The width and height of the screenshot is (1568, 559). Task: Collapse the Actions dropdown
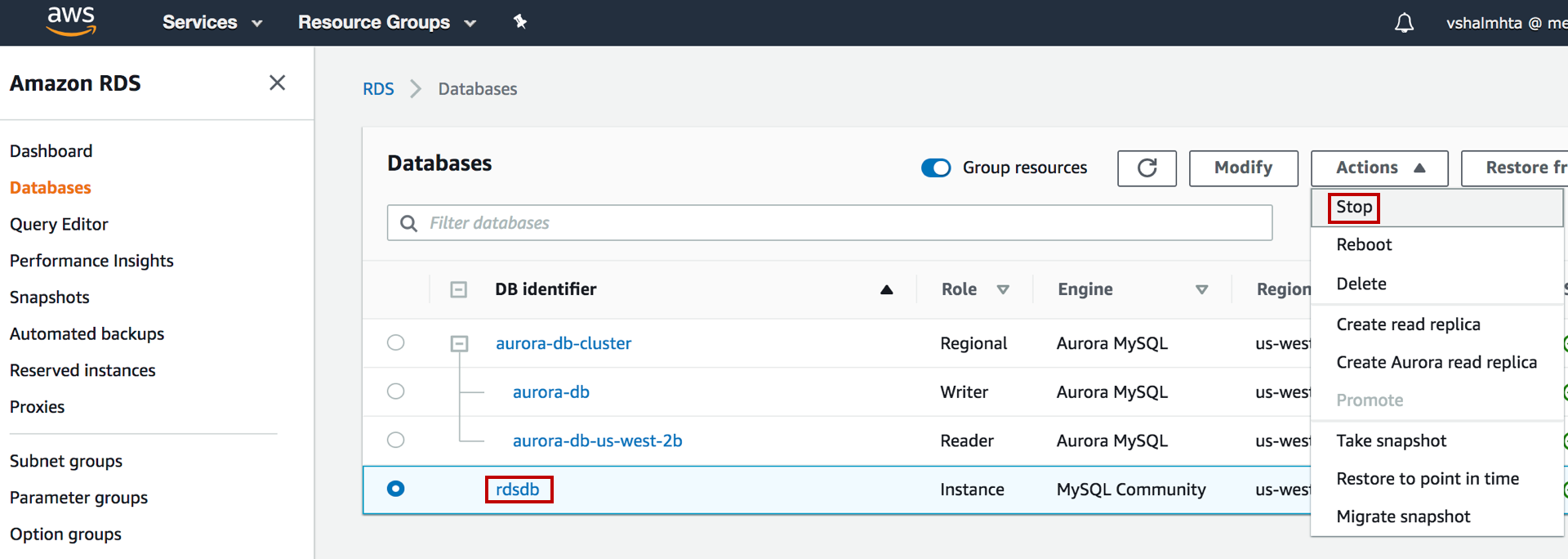pyautogui.click(x=1379, y=168)
